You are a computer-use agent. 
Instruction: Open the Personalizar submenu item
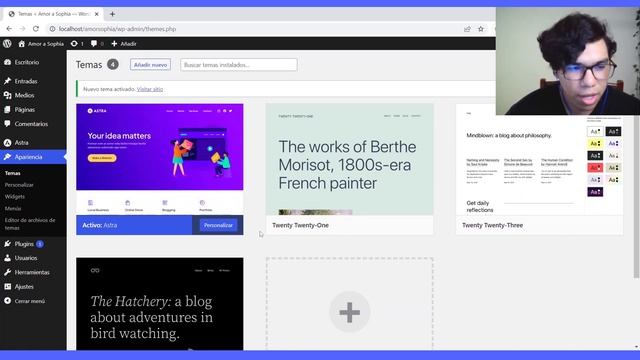coord(19,185)
